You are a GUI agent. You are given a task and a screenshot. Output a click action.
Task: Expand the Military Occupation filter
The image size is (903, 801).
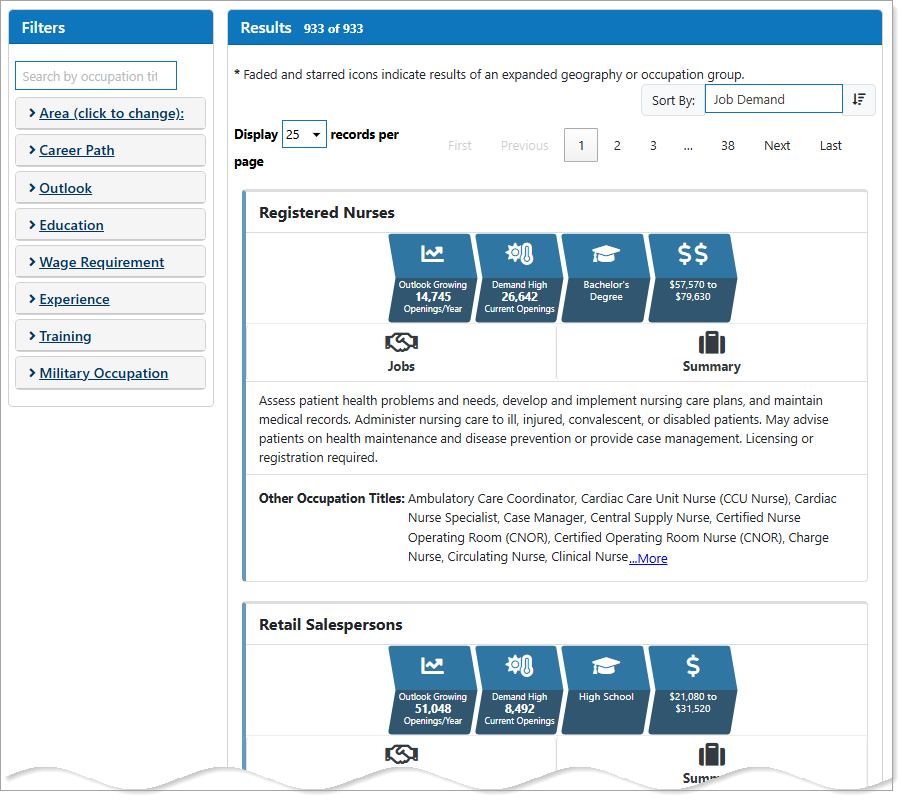(x=103, y=373)
